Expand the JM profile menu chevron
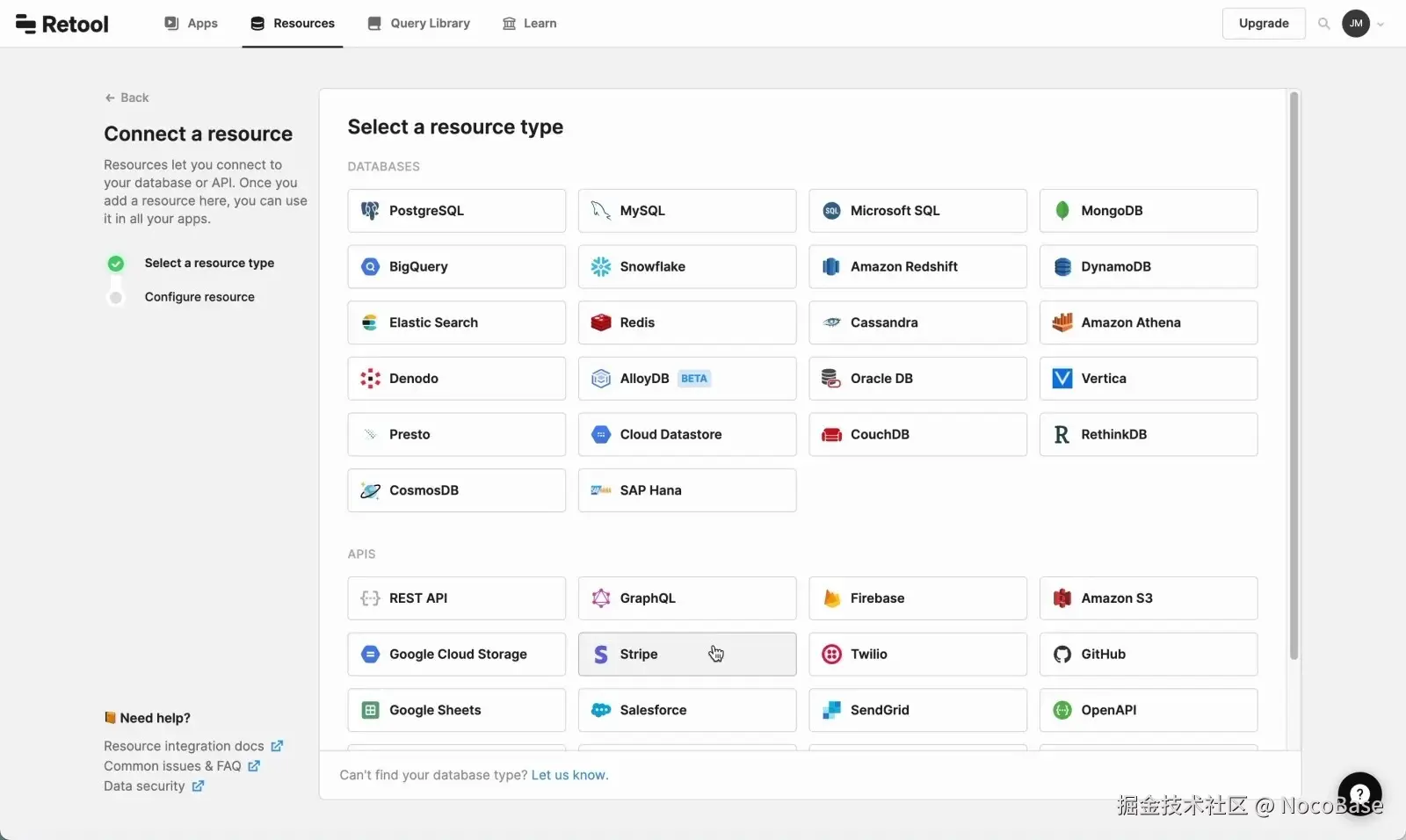Viewport: 1406px width, 840px height. pyautogui.click(x=1379, y=24)
